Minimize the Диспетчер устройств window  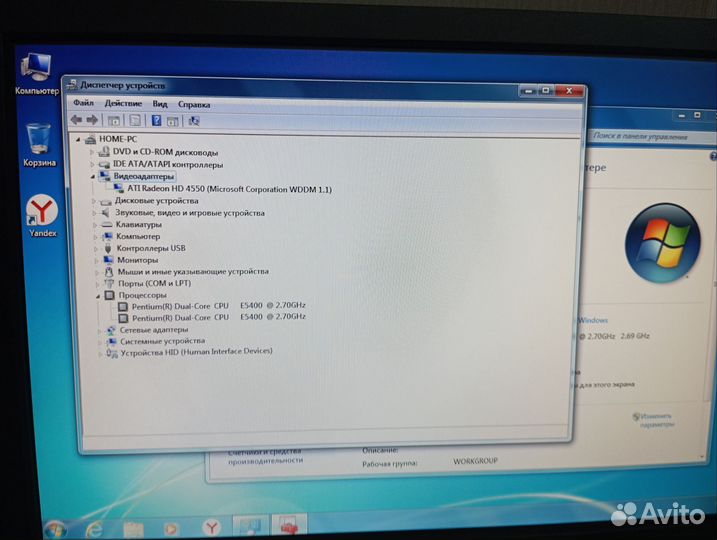coord(528,91)
